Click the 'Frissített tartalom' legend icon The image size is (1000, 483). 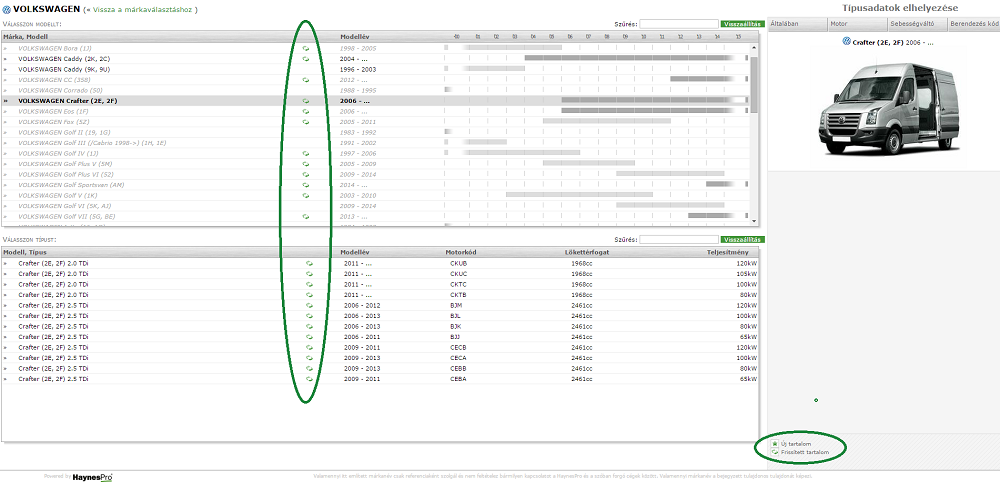coord(775,452)
